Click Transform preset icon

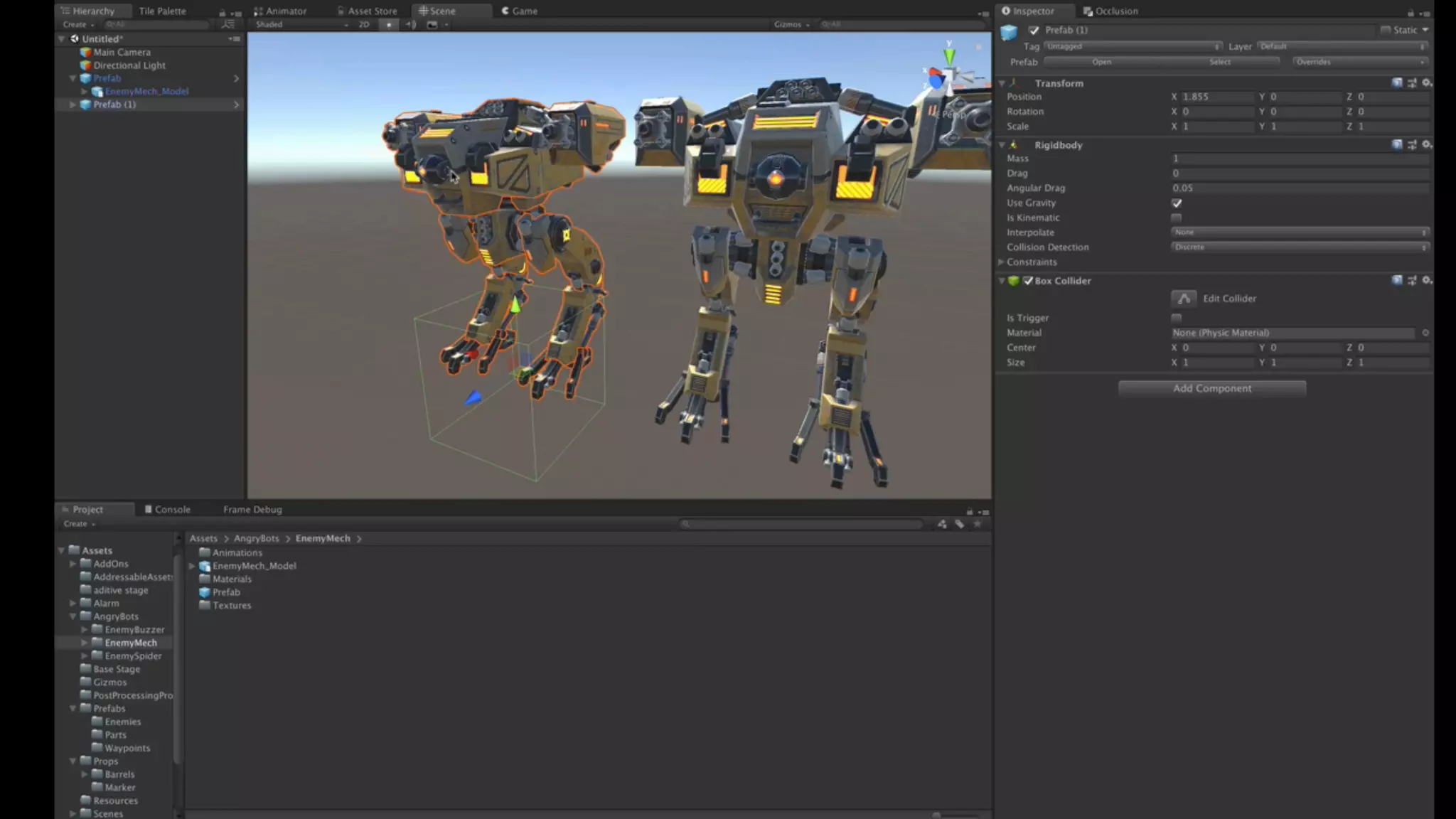tap(1412, 83)
